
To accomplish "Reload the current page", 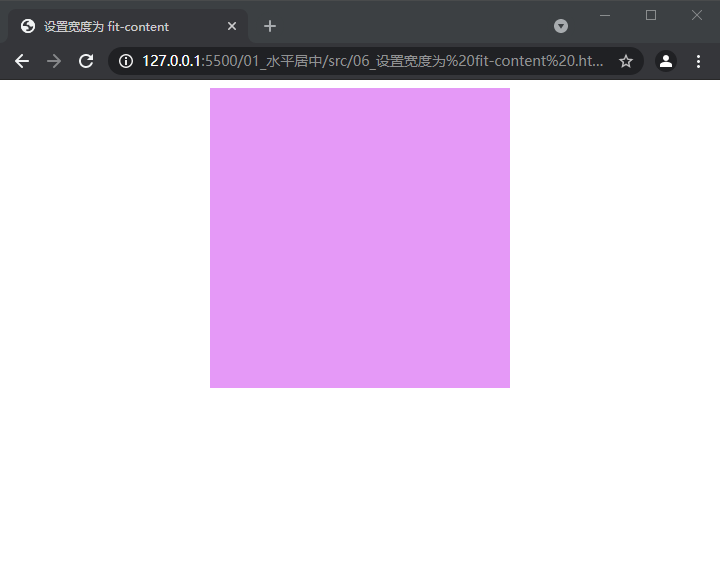I will (x=86, y=61).
